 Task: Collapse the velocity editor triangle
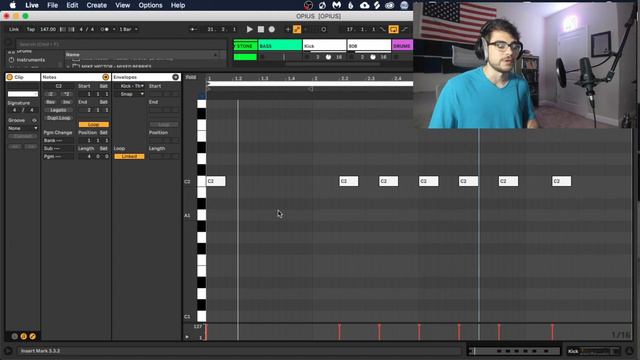(187, 337)
